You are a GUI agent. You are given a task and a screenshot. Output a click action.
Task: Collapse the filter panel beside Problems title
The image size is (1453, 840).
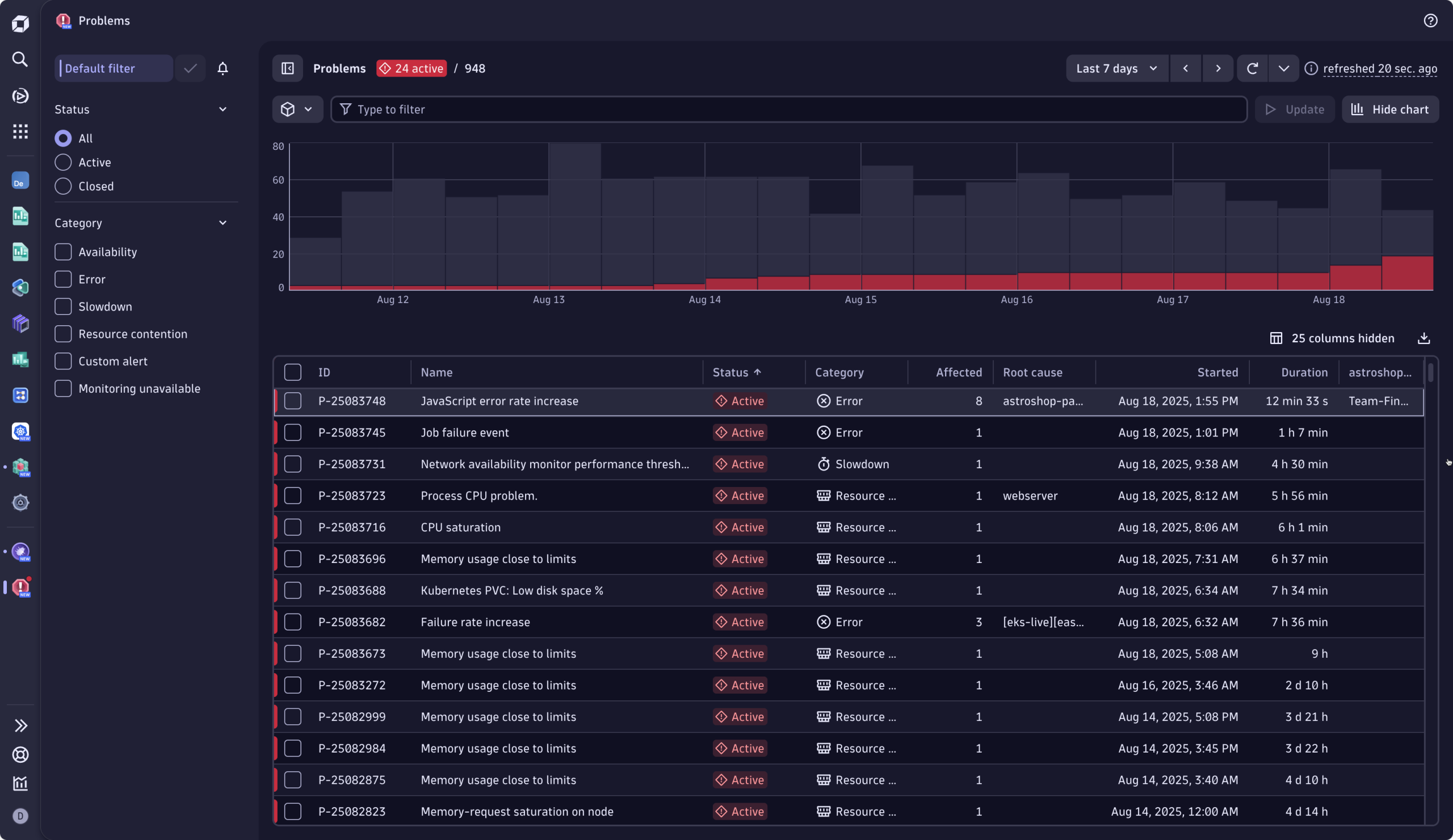287,68
